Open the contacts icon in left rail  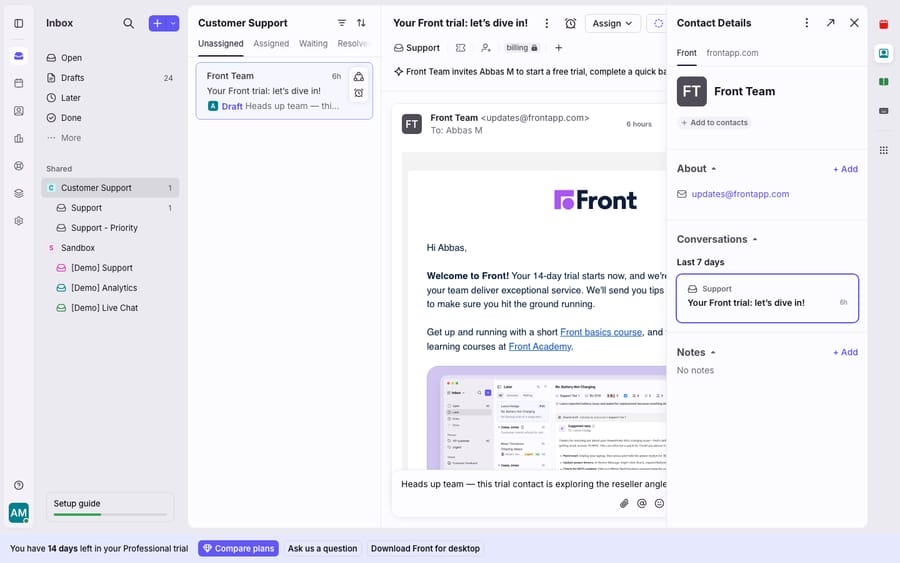click(x=18, y=111)
